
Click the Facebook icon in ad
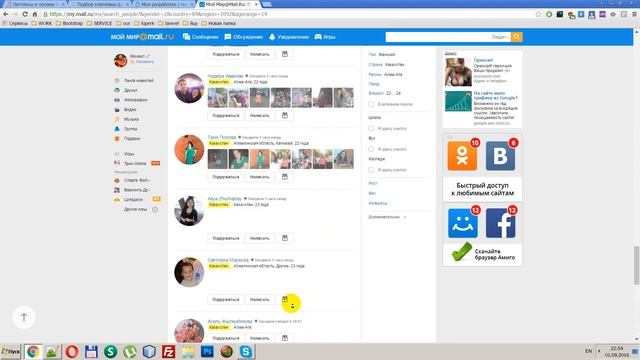tap(500, 223)
